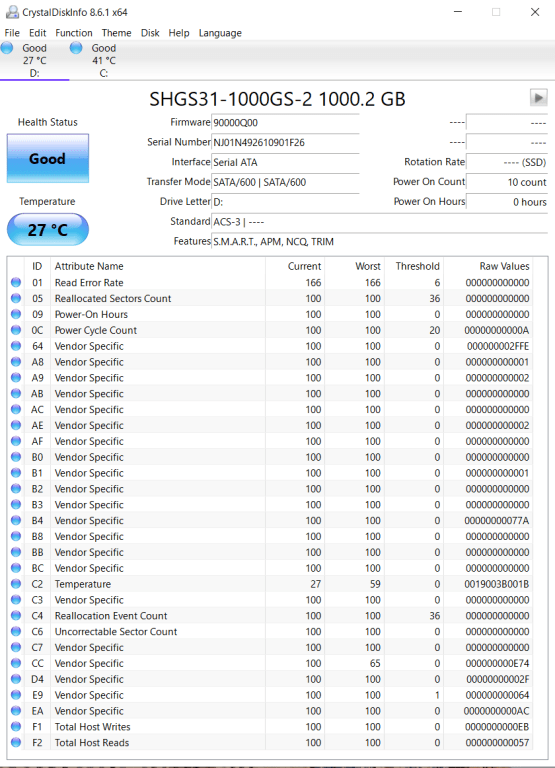Open the Theme menu
The width and height of the screenshot is (555, 768).
(117, 33)
